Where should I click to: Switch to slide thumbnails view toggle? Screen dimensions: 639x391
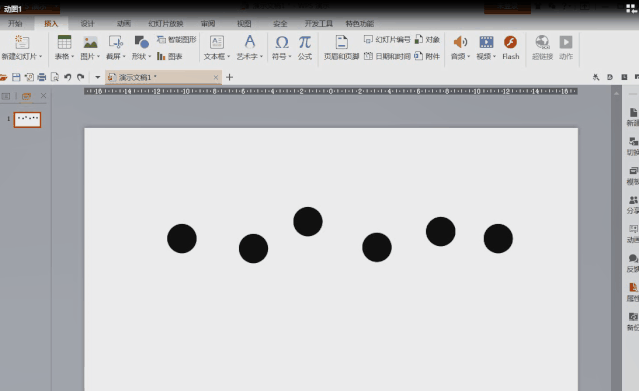26,96
